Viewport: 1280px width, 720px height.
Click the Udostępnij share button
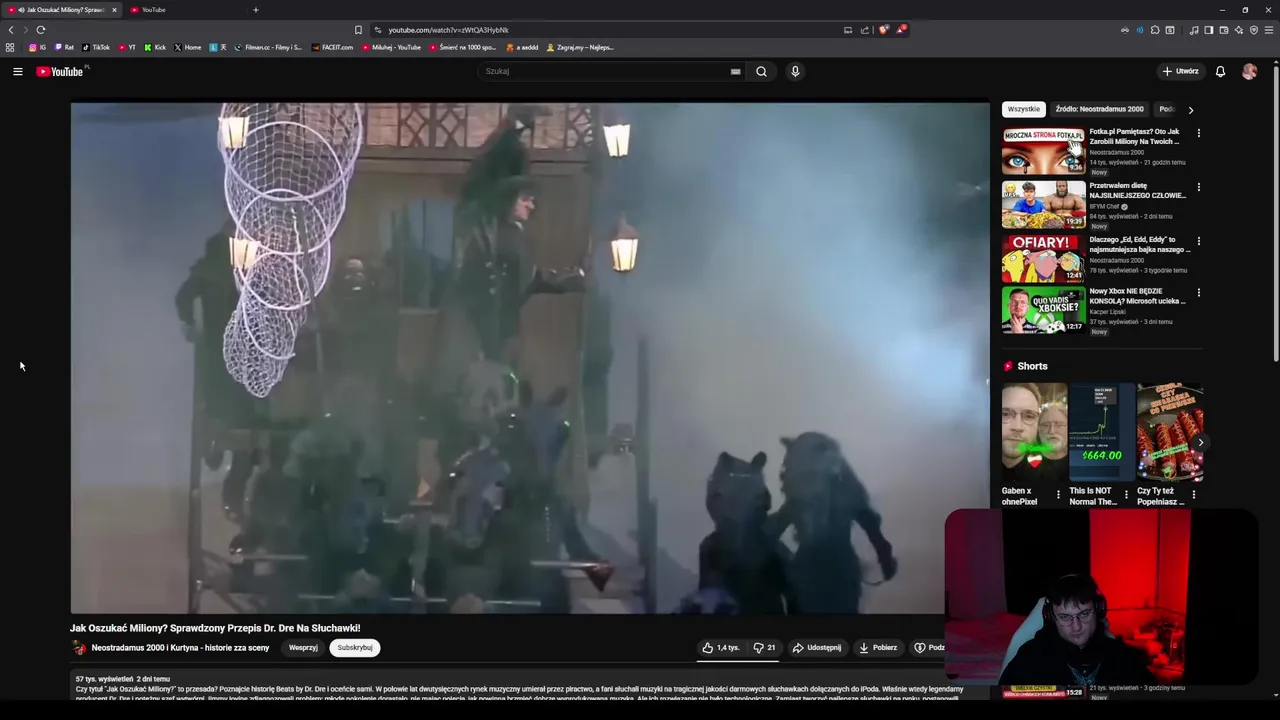pyautogui.click(x=817, y=648)
